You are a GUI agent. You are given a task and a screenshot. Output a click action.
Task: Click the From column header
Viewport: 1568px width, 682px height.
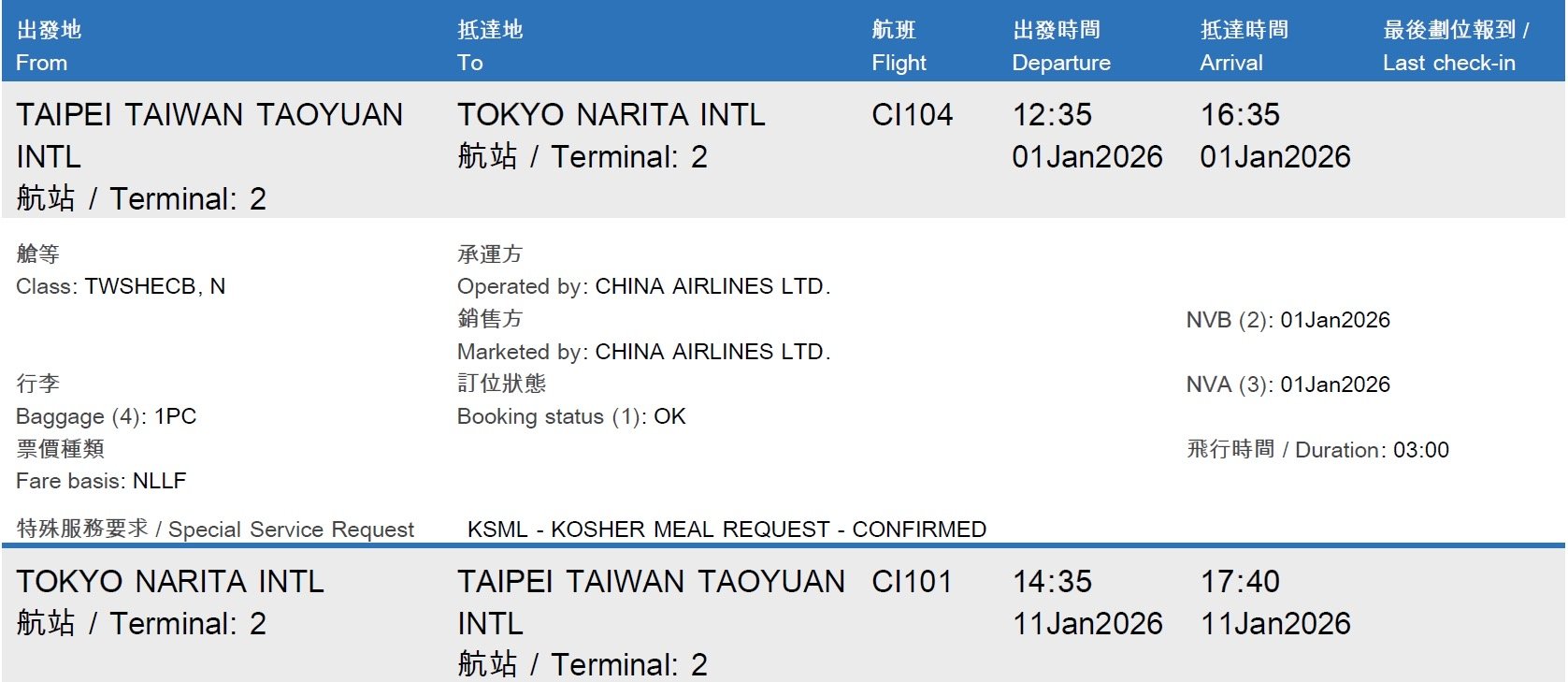point(42,63)
